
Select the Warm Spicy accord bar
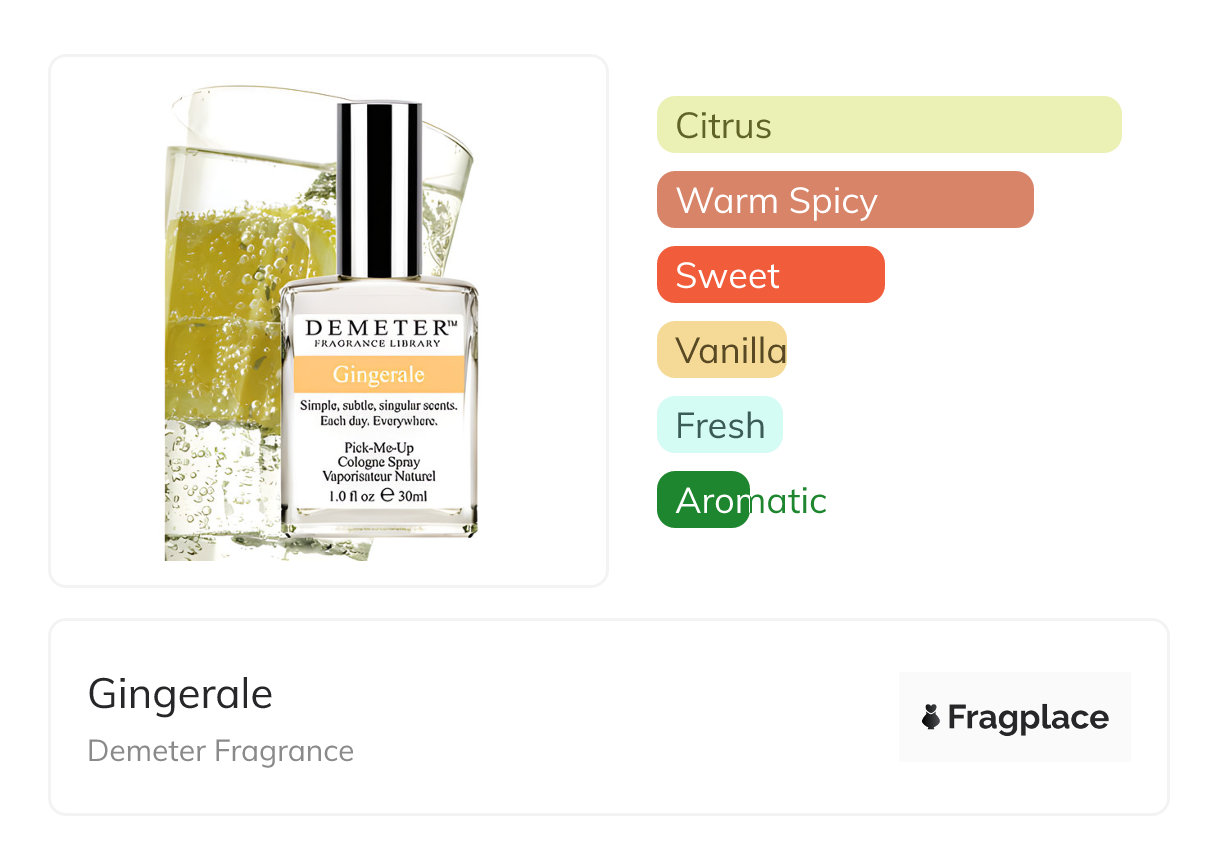[845, 200]
